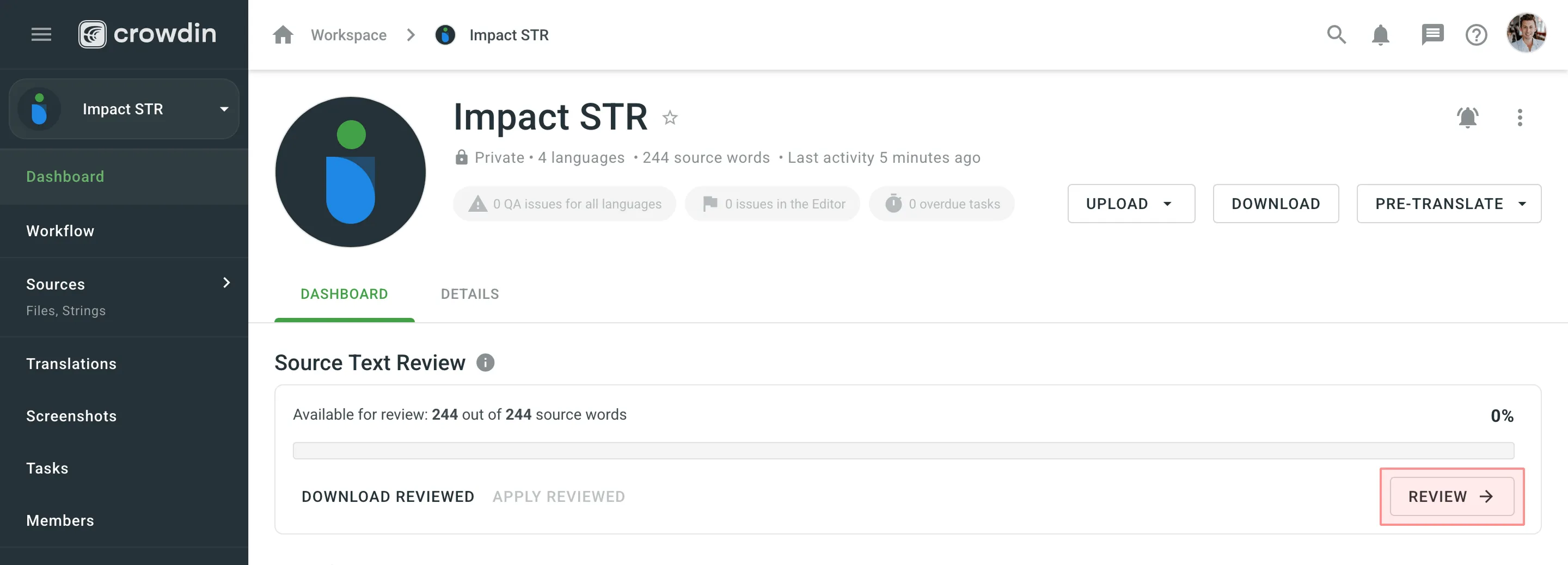Open the messages chat icon
Viewport: 1568px width, 565px height.
point(1433,35)
